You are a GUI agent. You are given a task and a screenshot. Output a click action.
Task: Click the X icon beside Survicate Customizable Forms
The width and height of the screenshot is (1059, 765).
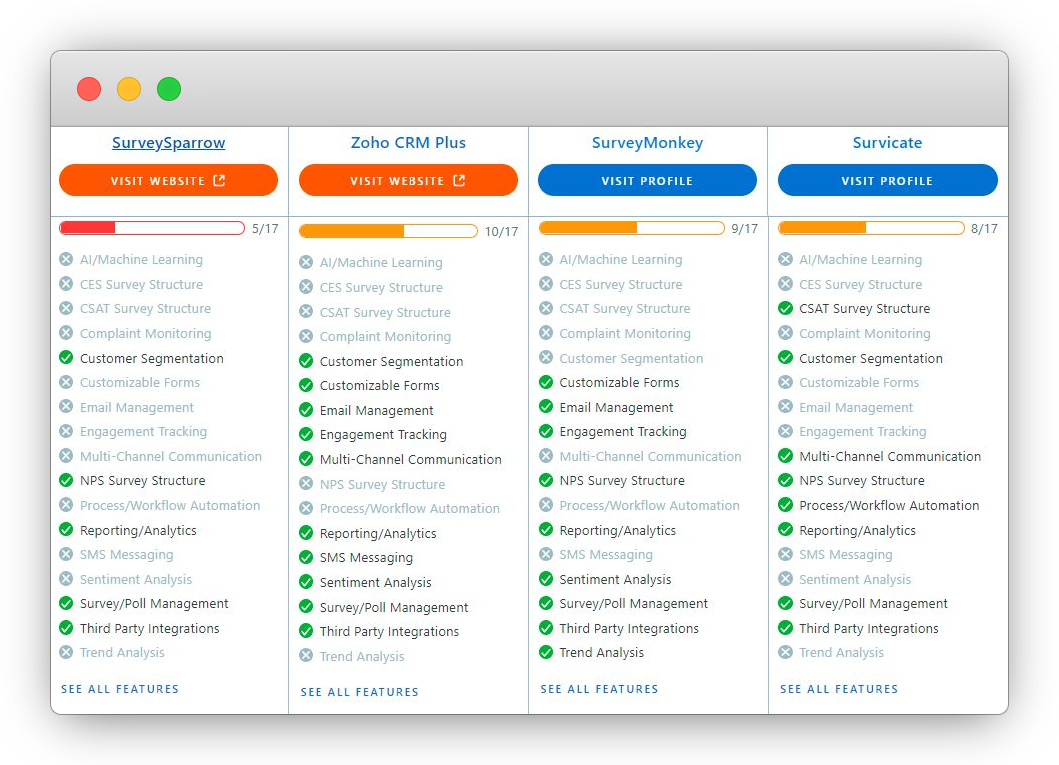(x=785, y=382)
